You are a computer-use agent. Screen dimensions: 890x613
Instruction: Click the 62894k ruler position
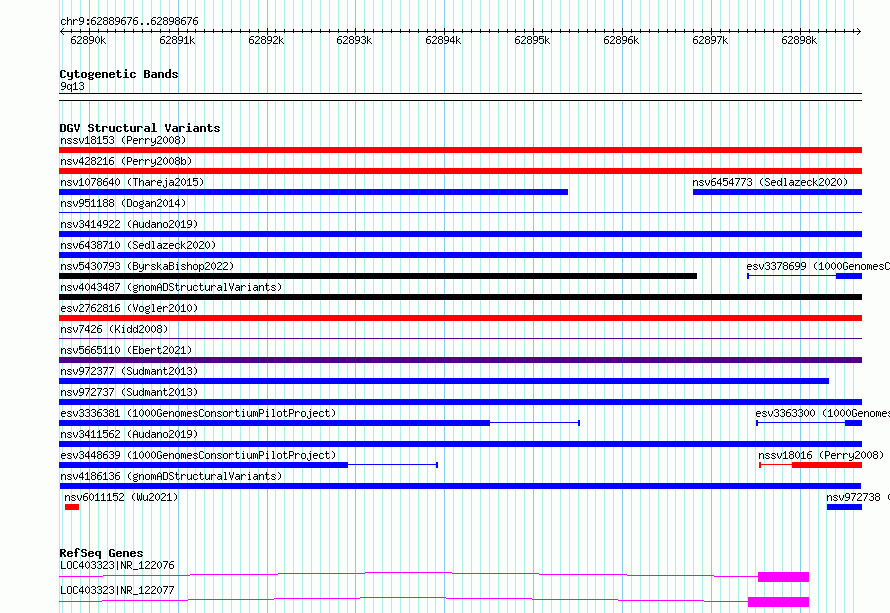[443, 40]
